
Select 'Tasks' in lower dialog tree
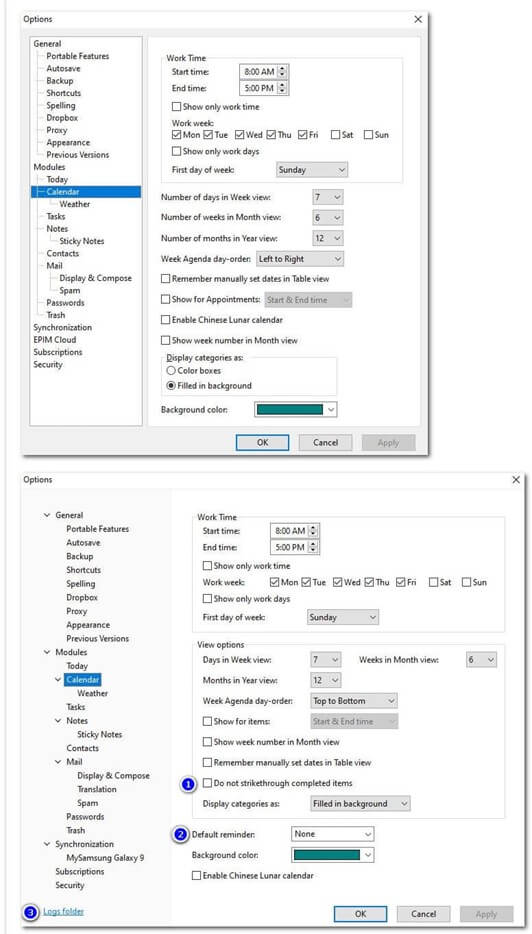[76, 707]
